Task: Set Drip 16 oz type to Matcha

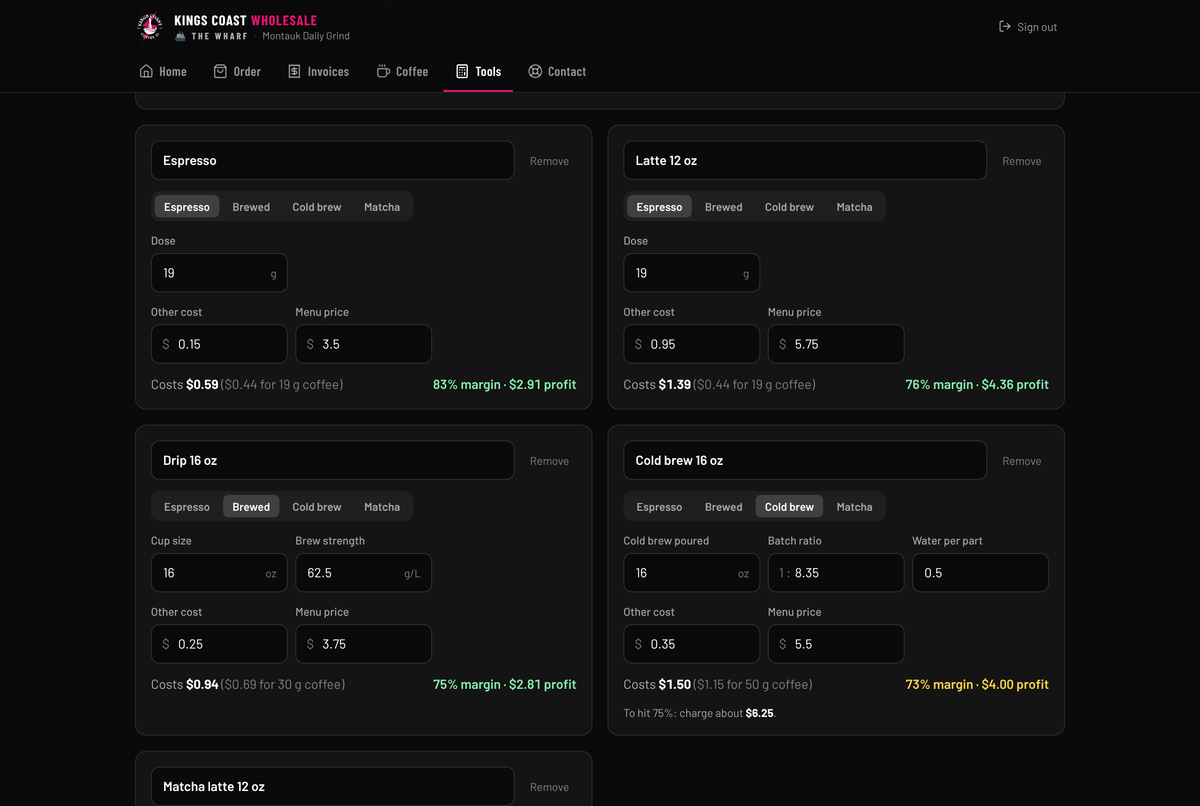Action: point(382,507)
